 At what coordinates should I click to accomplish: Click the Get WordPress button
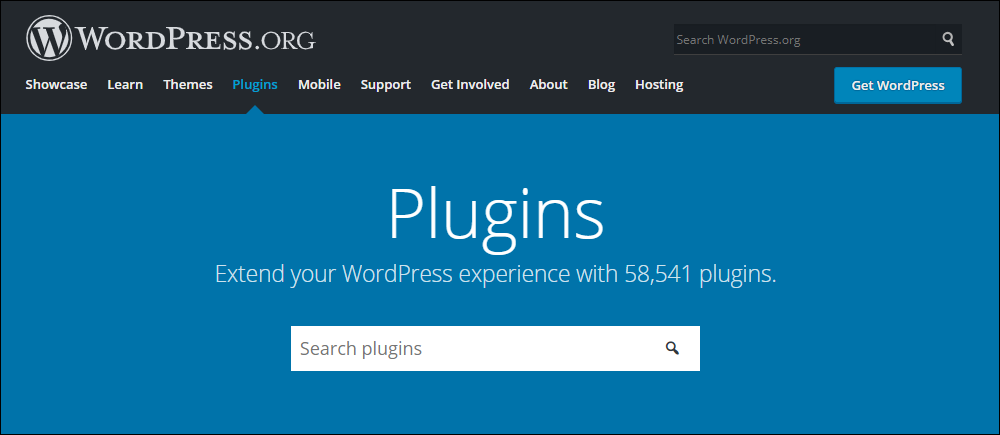[898, 85]
